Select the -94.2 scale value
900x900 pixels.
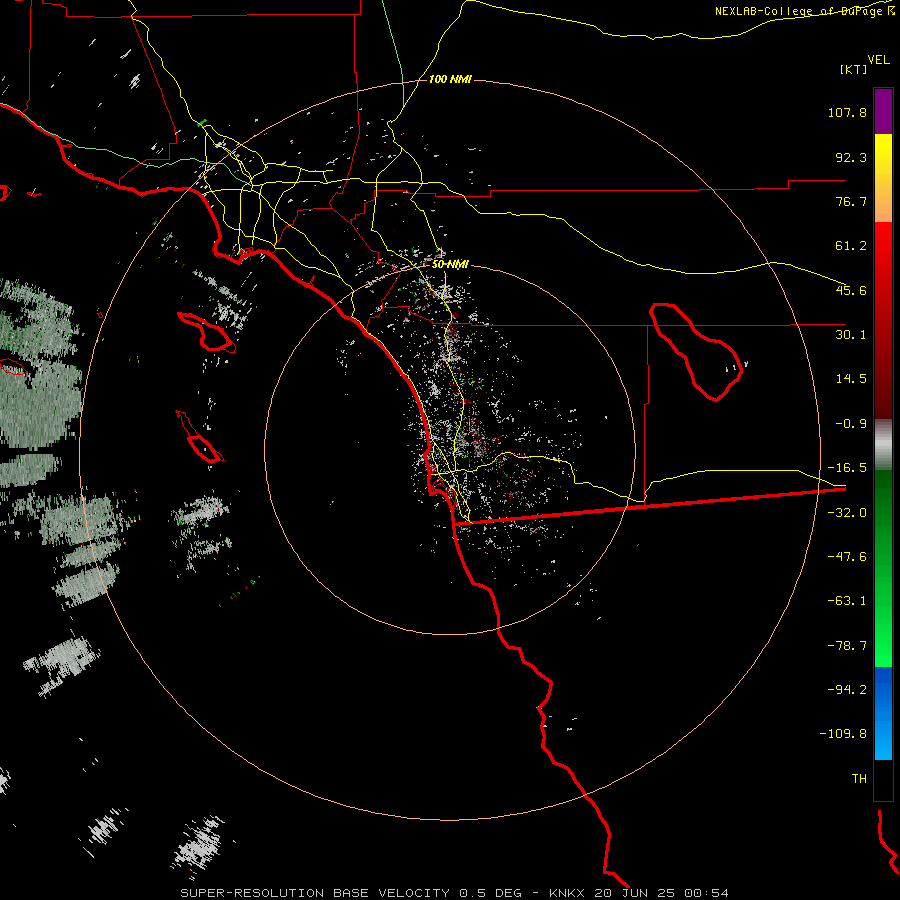[x=847, y=689]
